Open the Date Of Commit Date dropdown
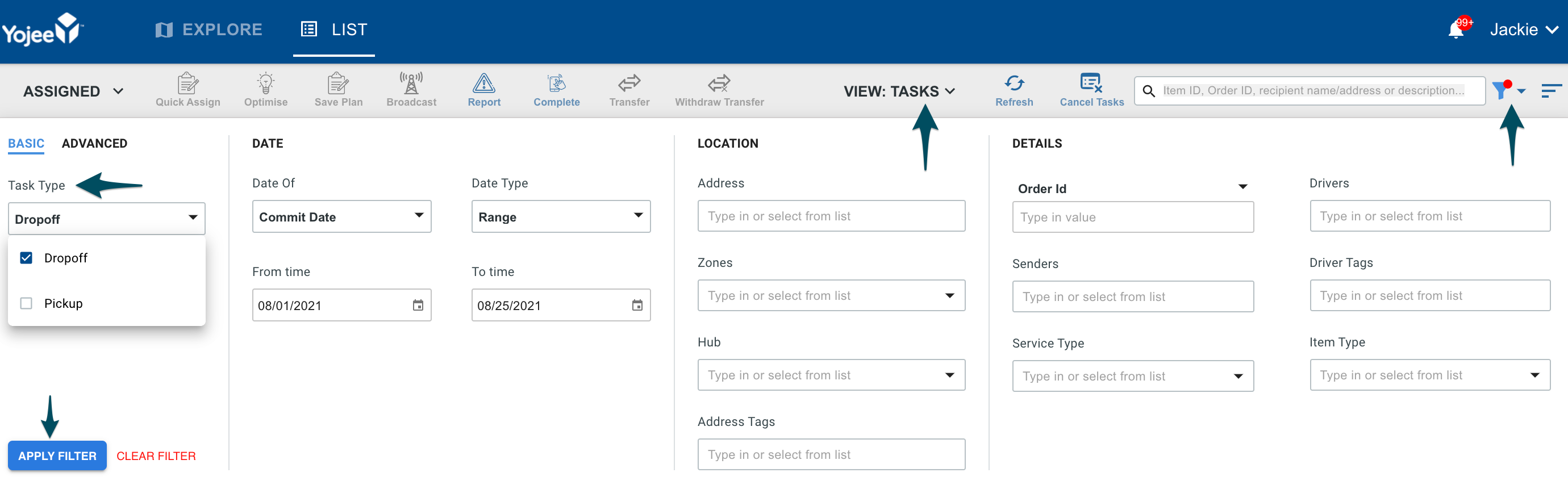 (x=341, y=216)
